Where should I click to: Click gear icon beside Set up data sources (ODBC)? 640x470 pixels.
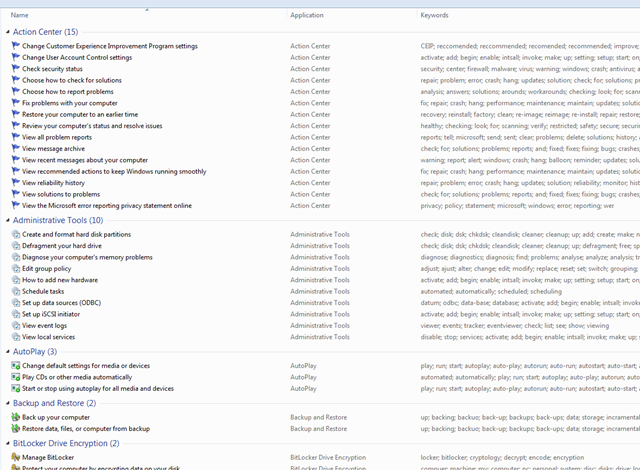pyautogui.click(x=16, y=303)
